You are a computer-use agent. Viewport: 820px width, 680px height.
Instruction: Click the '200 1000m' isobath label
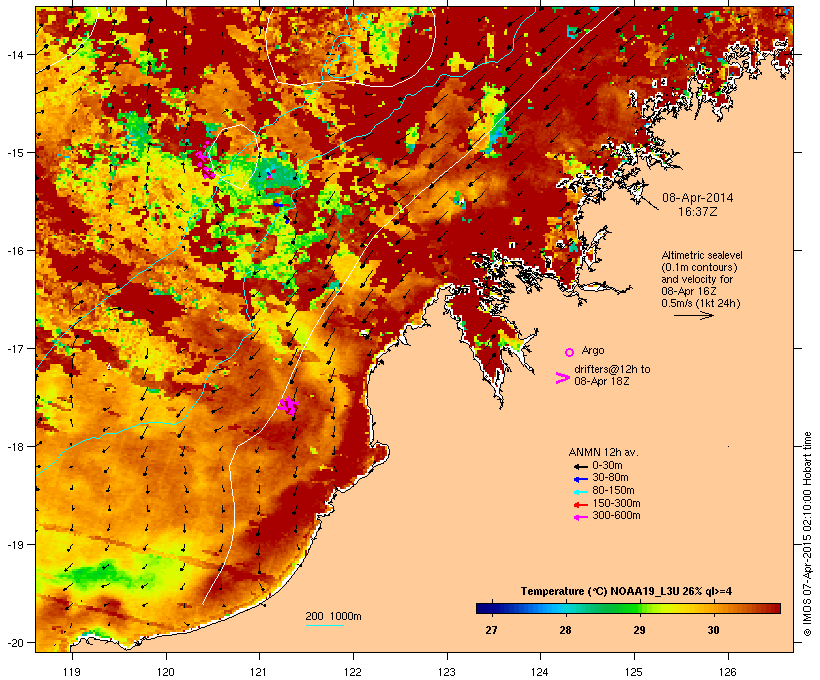pyautogui.click(x=333, y=616)
